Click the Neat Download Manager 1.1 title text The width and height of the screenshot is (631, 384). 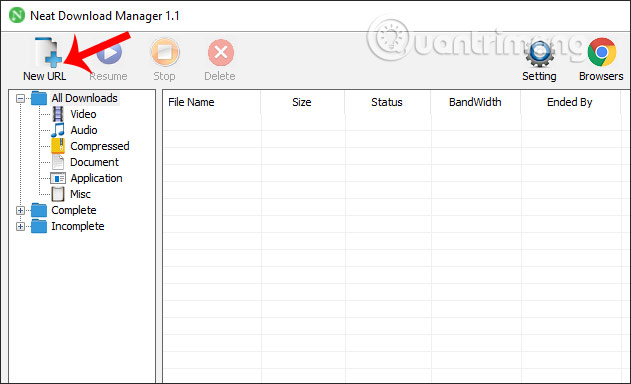[x=105, y=16]
